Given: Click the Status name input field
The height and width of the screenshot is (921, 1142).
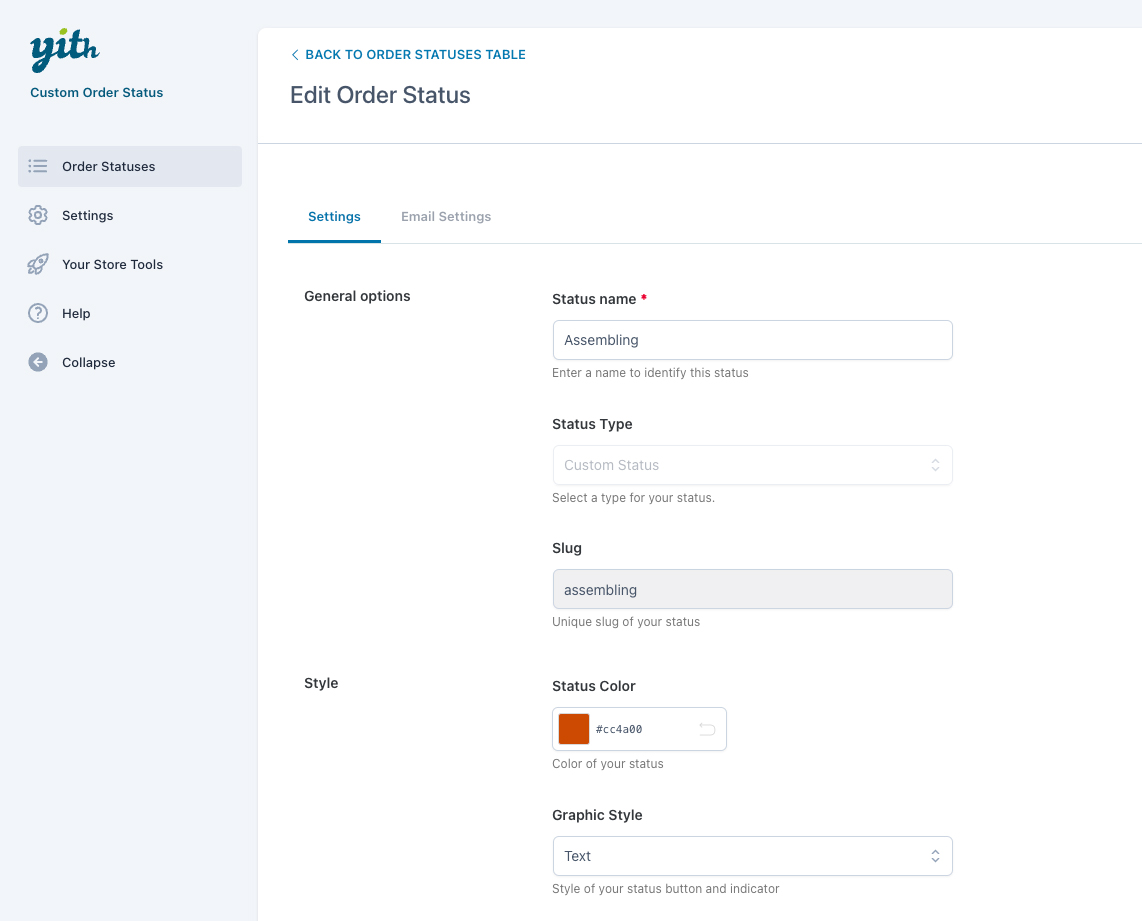Looking at the screenshot, I should coord(752,340).
